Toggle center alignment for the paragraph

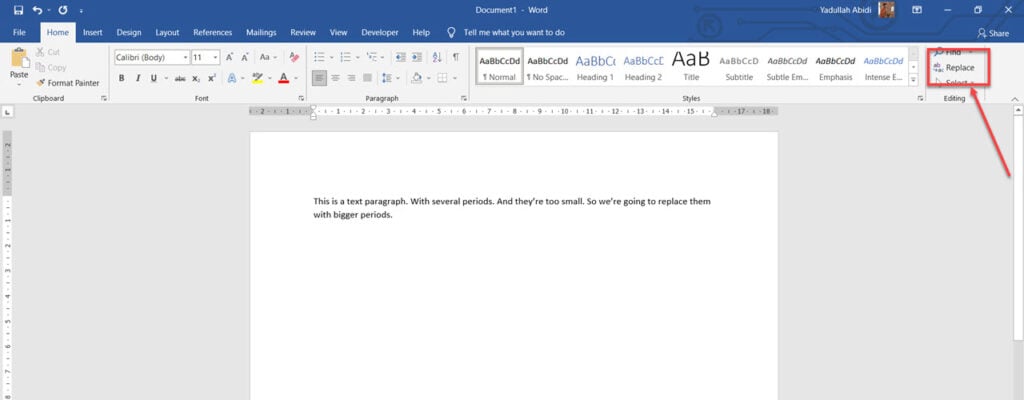point(335,78)
